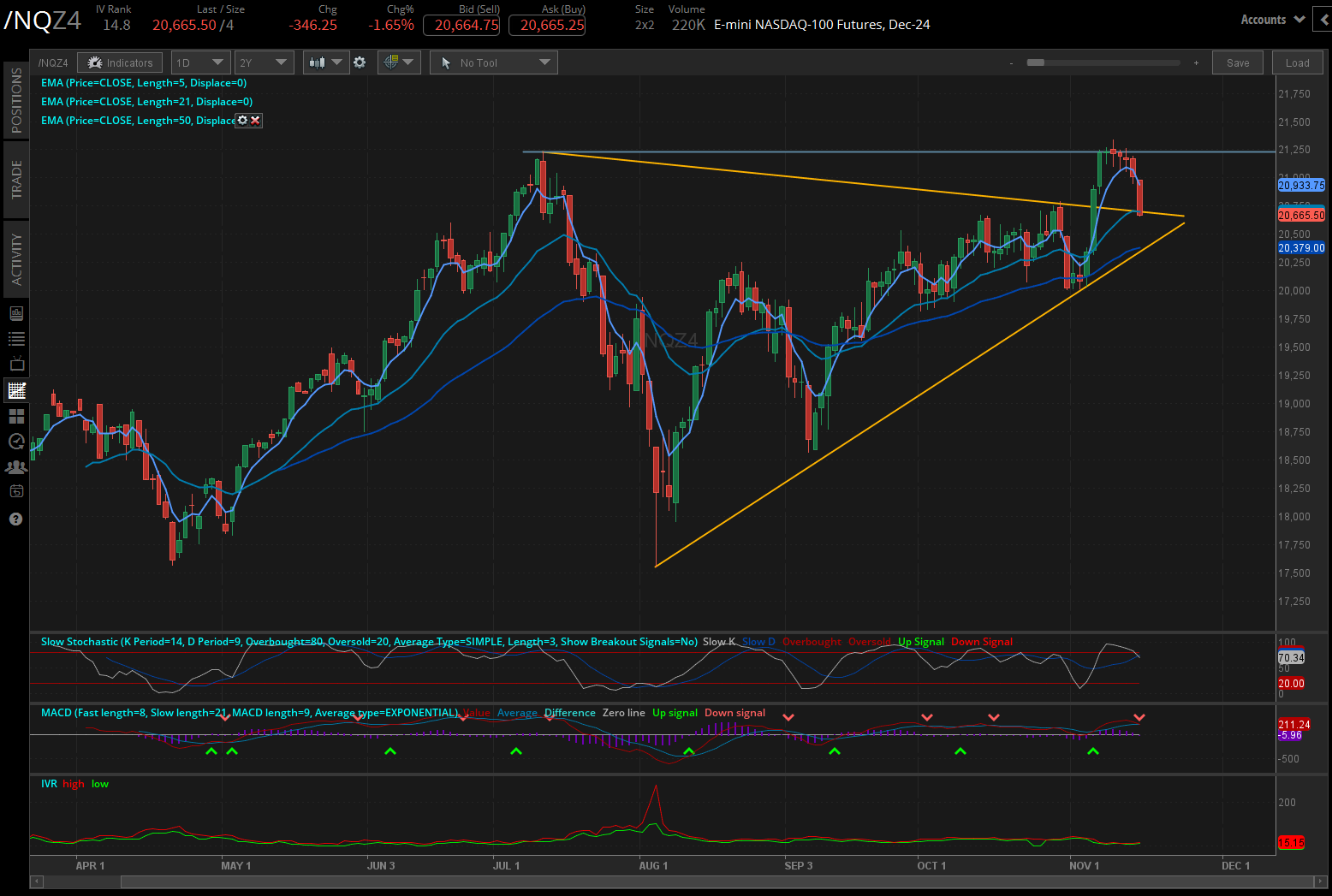Click the Save button
The height and width of the screenshot is (896, 1332).
[x=1237, y=62]
